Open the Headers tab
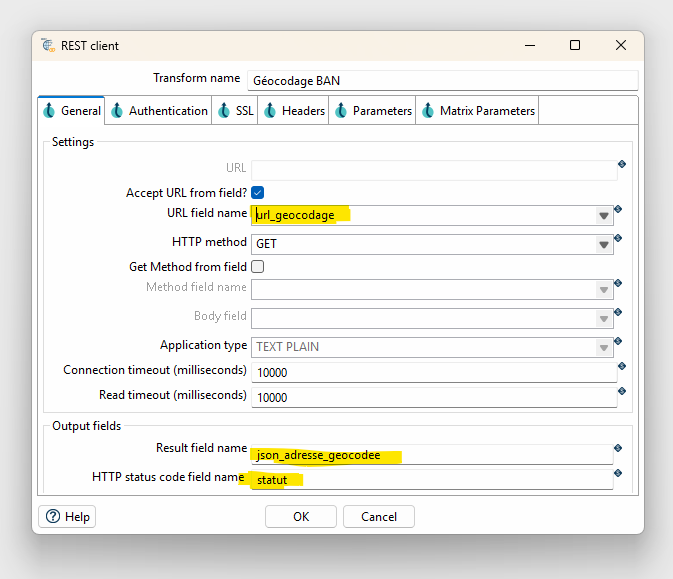 [x=294, y=111]
